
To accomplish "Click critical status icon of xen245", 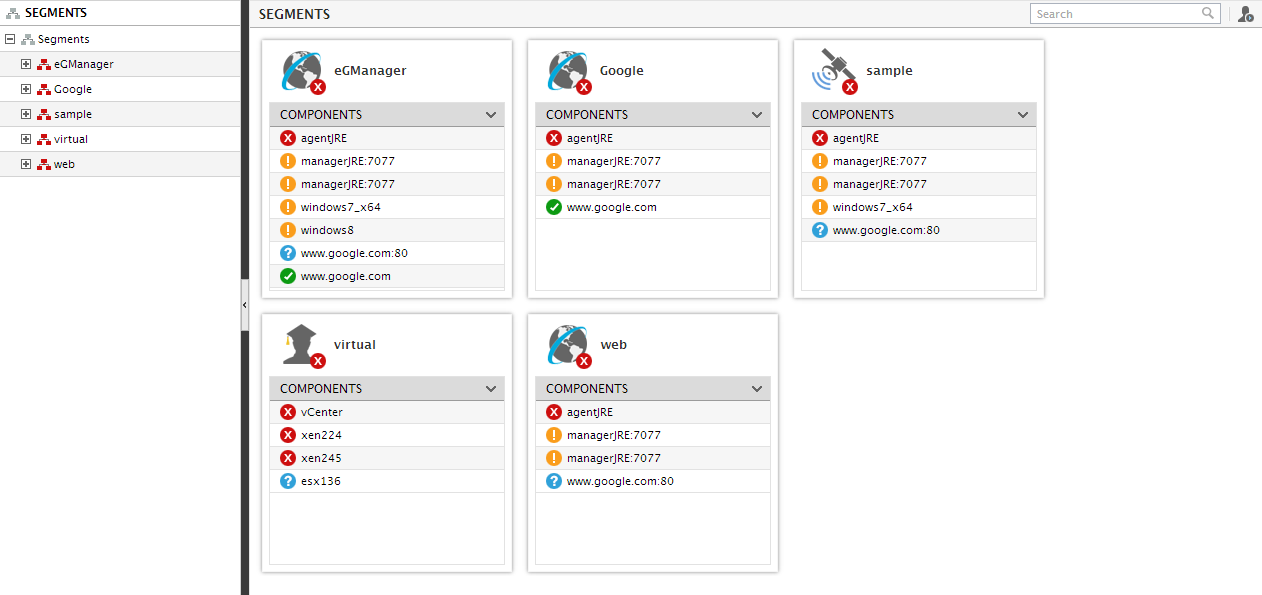I will [x=288, y=458].
